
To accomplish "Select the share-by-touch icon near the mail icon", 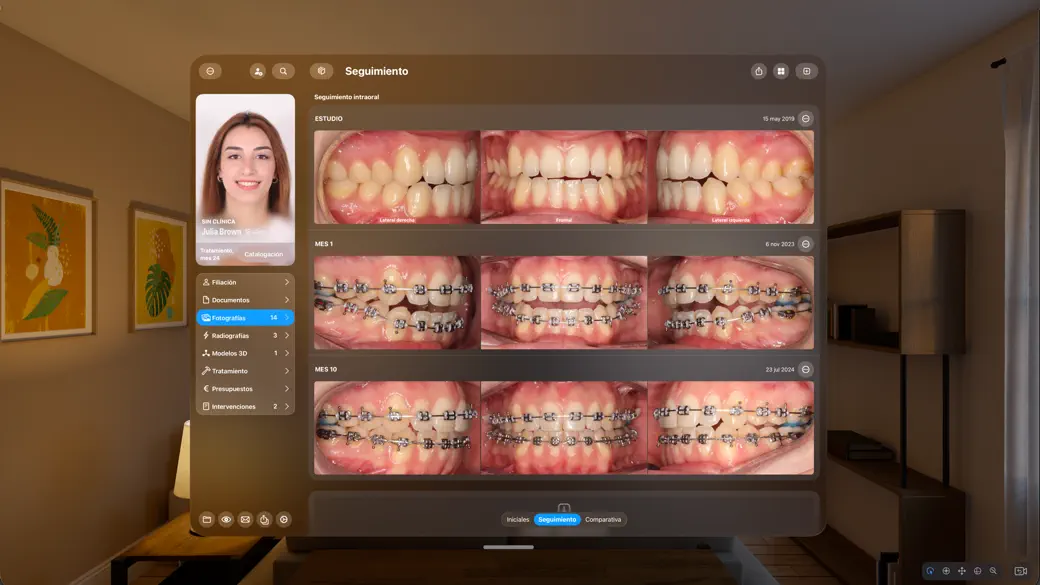I will click(x=262, y=519).
